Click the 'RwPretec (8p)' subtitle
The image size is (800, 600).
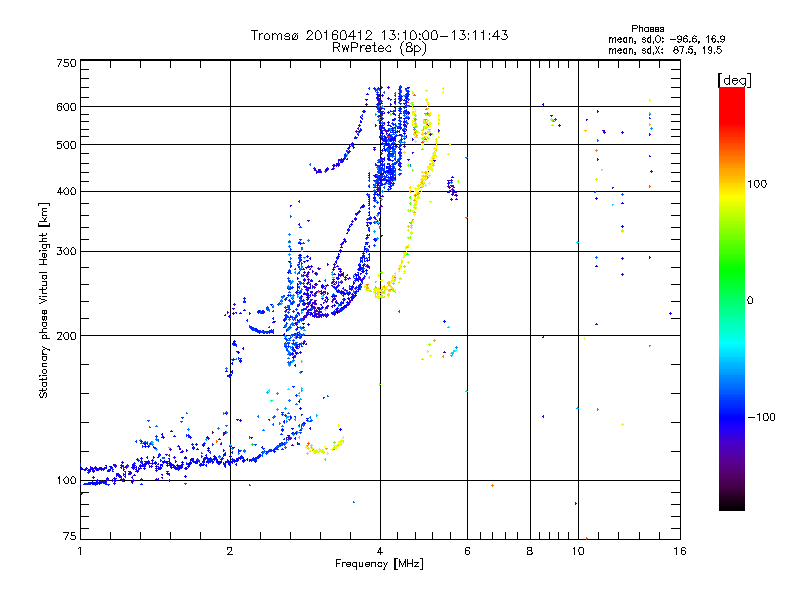(x=379, y=48)
